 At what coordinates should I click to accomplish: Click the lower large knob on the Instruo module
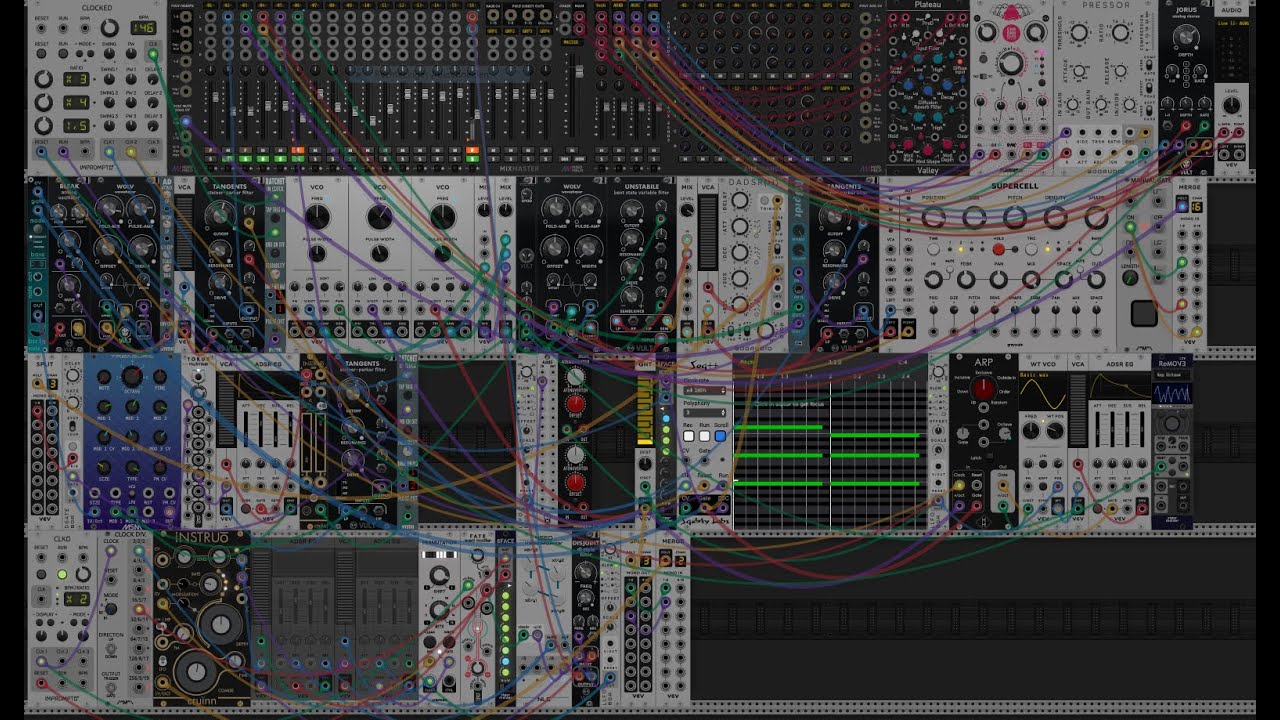(x=197, y=673)
